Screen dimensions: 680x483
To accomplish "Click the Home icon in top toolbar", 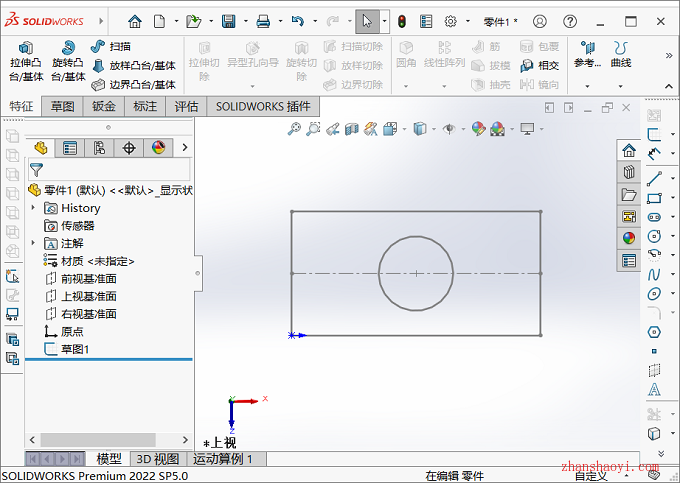I will click(135, 21).
